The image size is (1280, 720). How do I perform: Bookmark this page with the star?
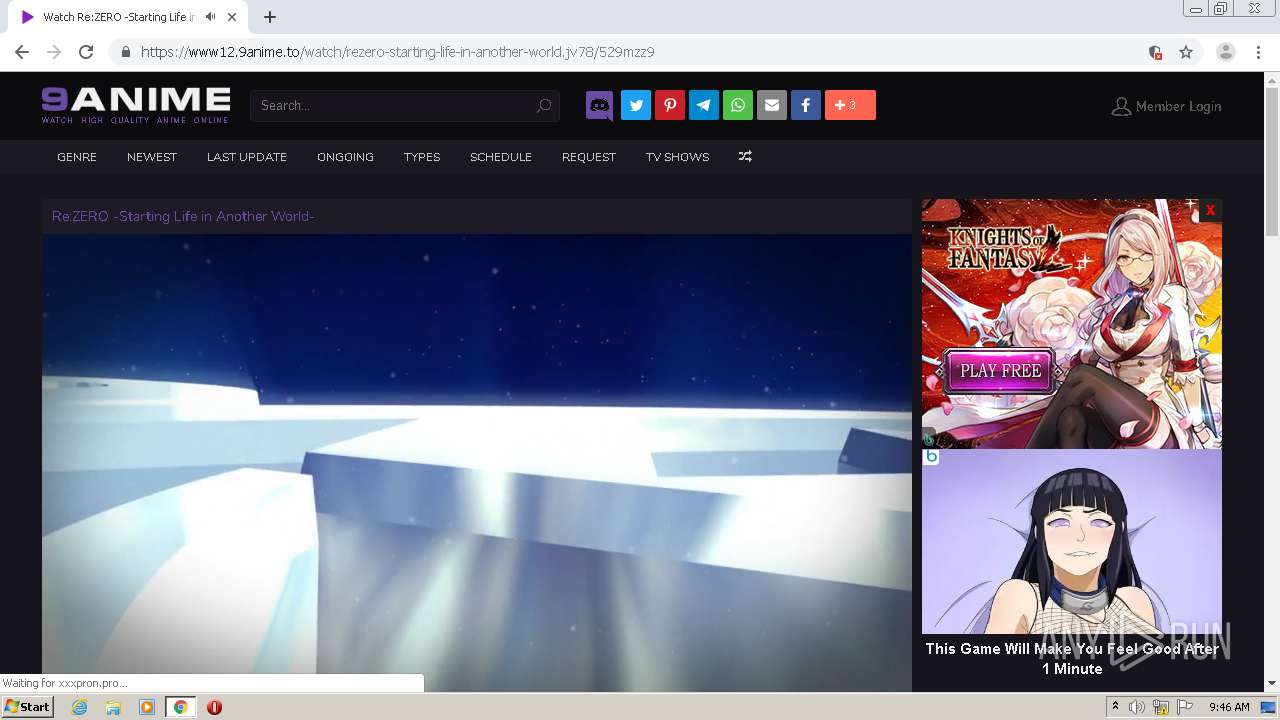(1186, 52)
